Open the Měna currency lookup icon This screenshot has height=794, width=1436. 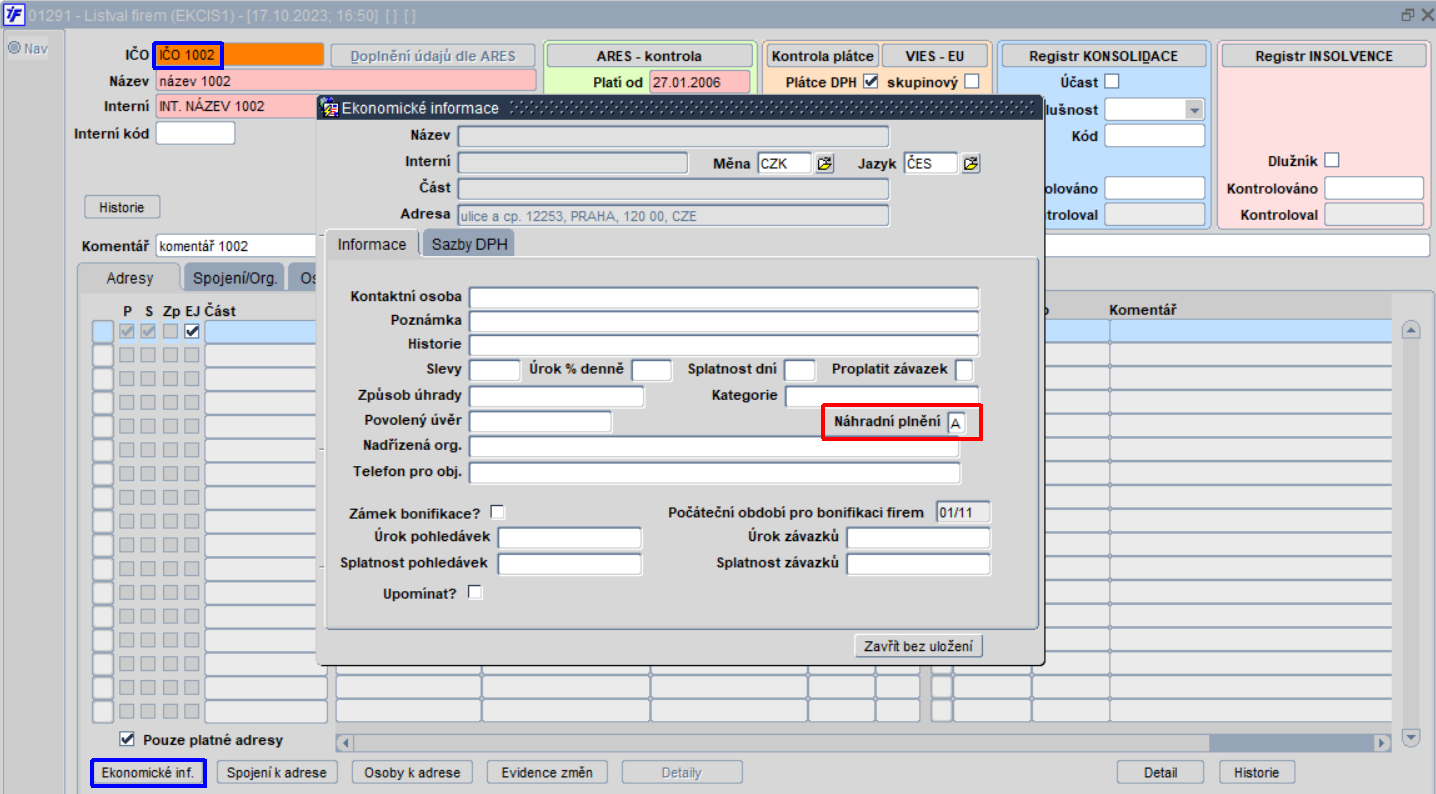824,163
